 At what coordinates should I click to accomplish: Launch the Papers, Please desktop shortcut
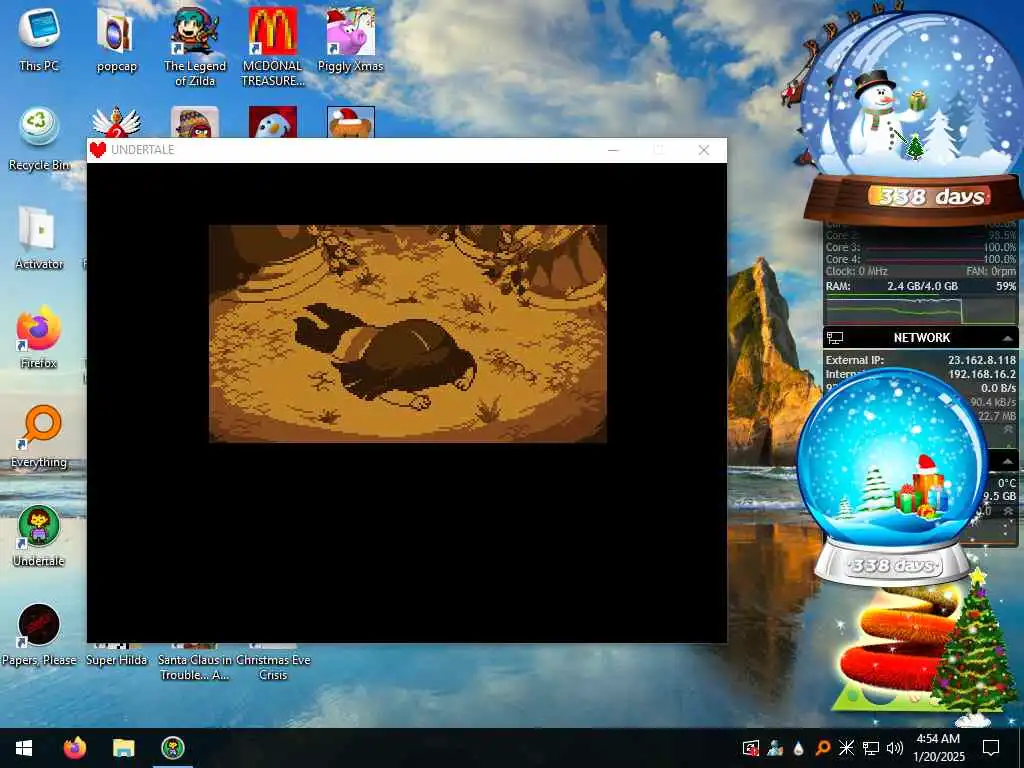39,635
